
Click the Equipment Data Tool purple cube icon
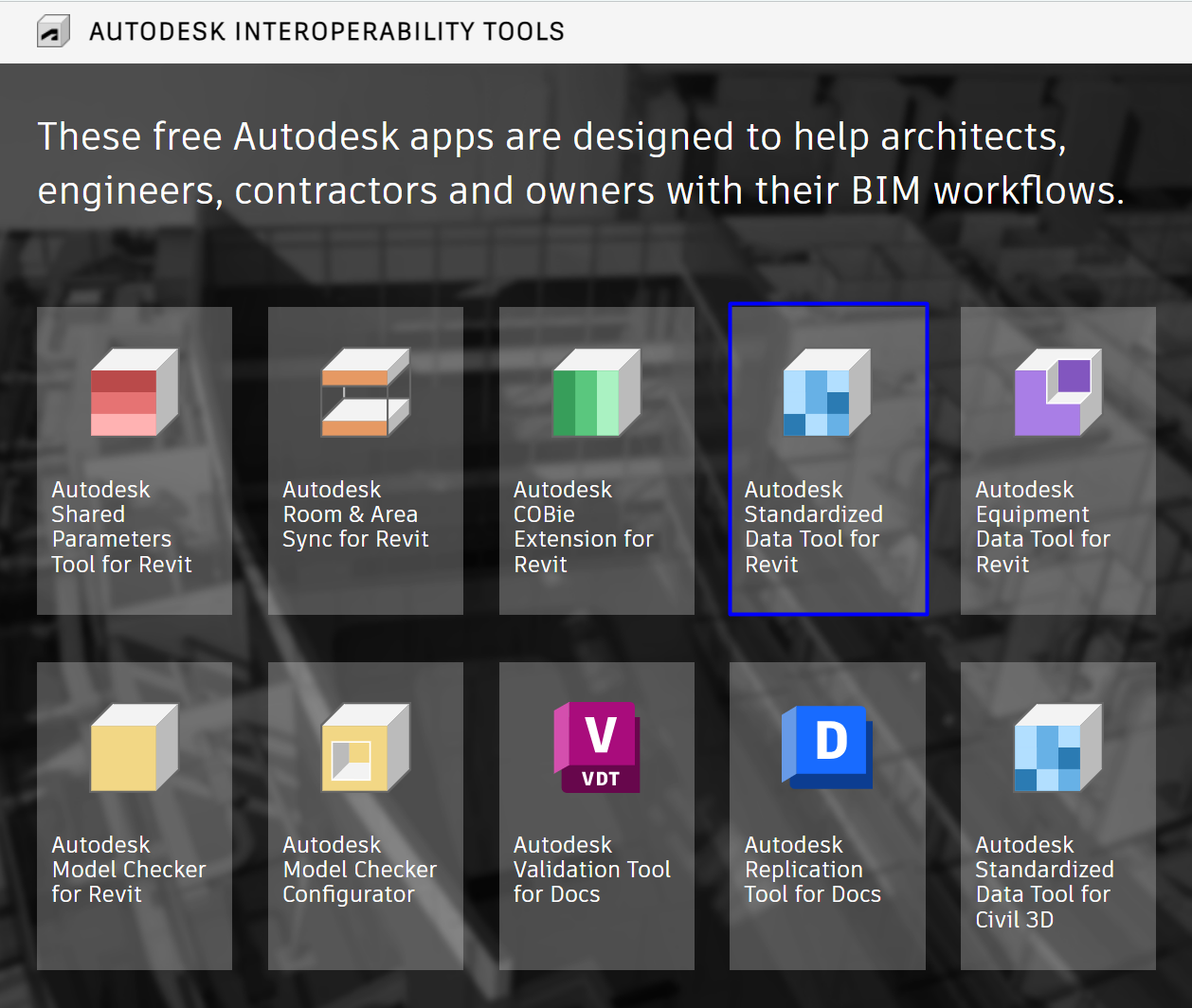tap(1058, 392)
